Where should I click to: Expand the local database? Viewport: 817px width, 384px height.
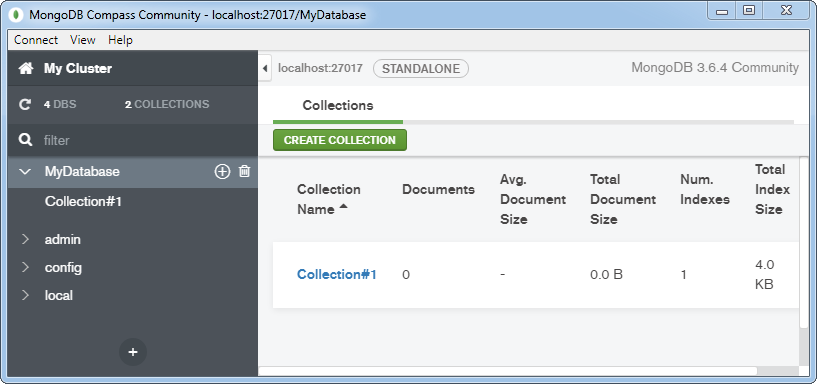25,295
